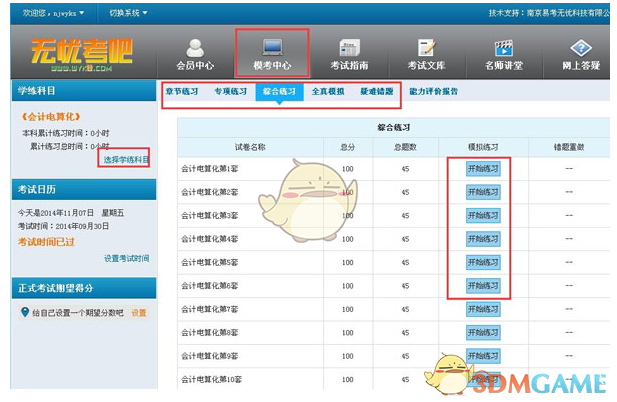Start practice for 会计电算化第6套

tap(483, 286)
